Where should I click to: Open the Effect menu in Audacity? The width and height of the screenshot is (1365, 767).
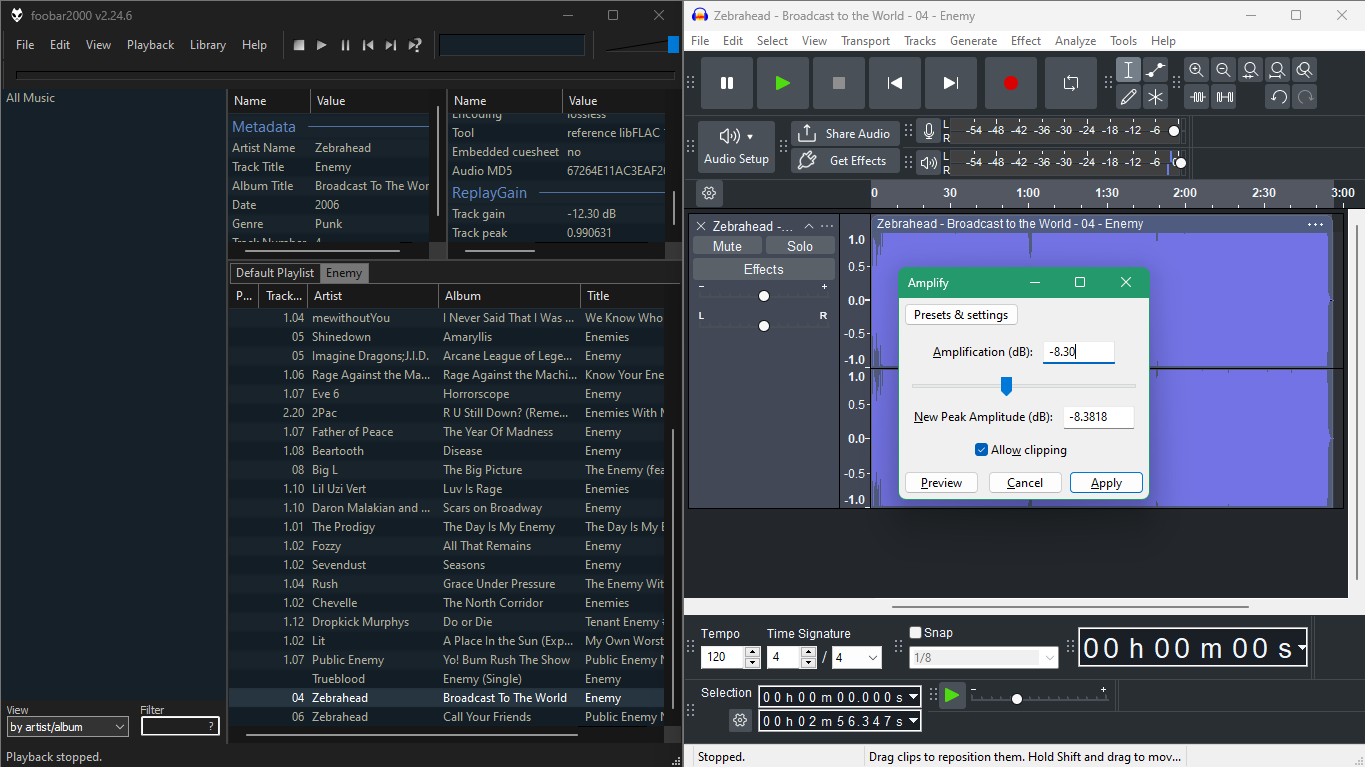pyautogui.click(x=1025, y=41)
